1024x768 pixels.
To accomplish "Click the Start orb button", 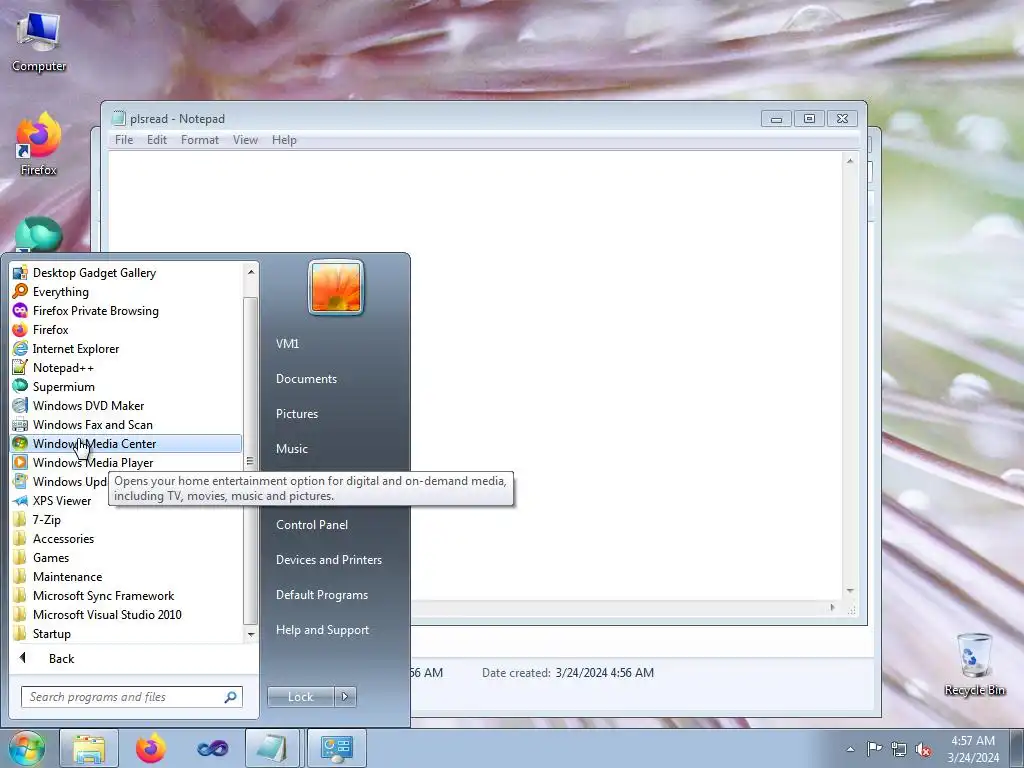I will coord(26,748).
